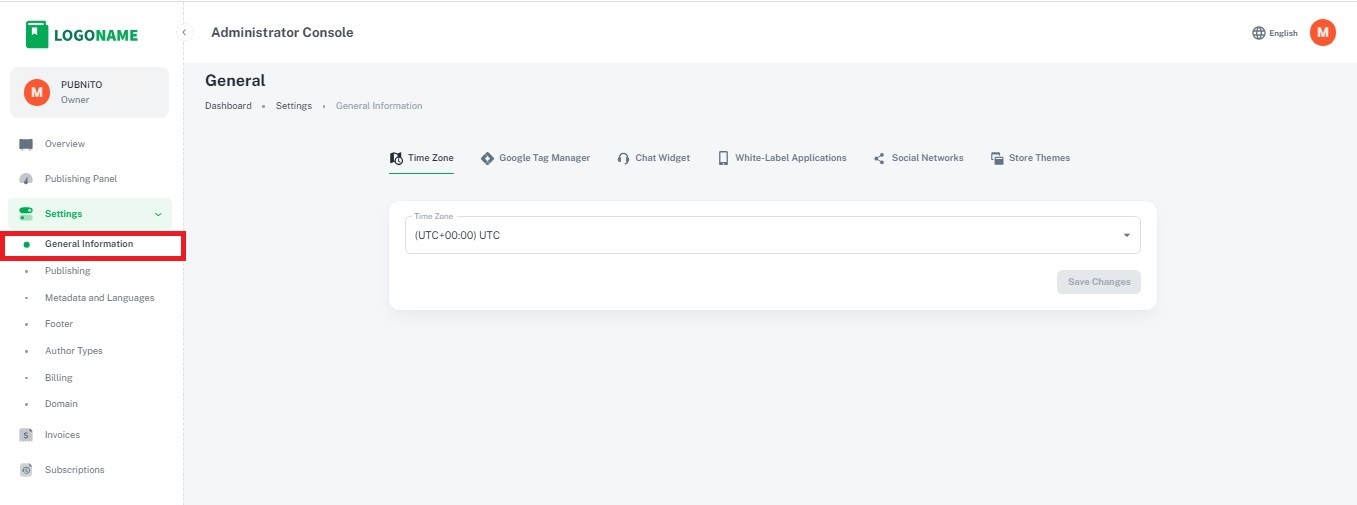Click the Invoices icon in sidebar
This screenshot has width=1357, height=505.
coord(26,435)
